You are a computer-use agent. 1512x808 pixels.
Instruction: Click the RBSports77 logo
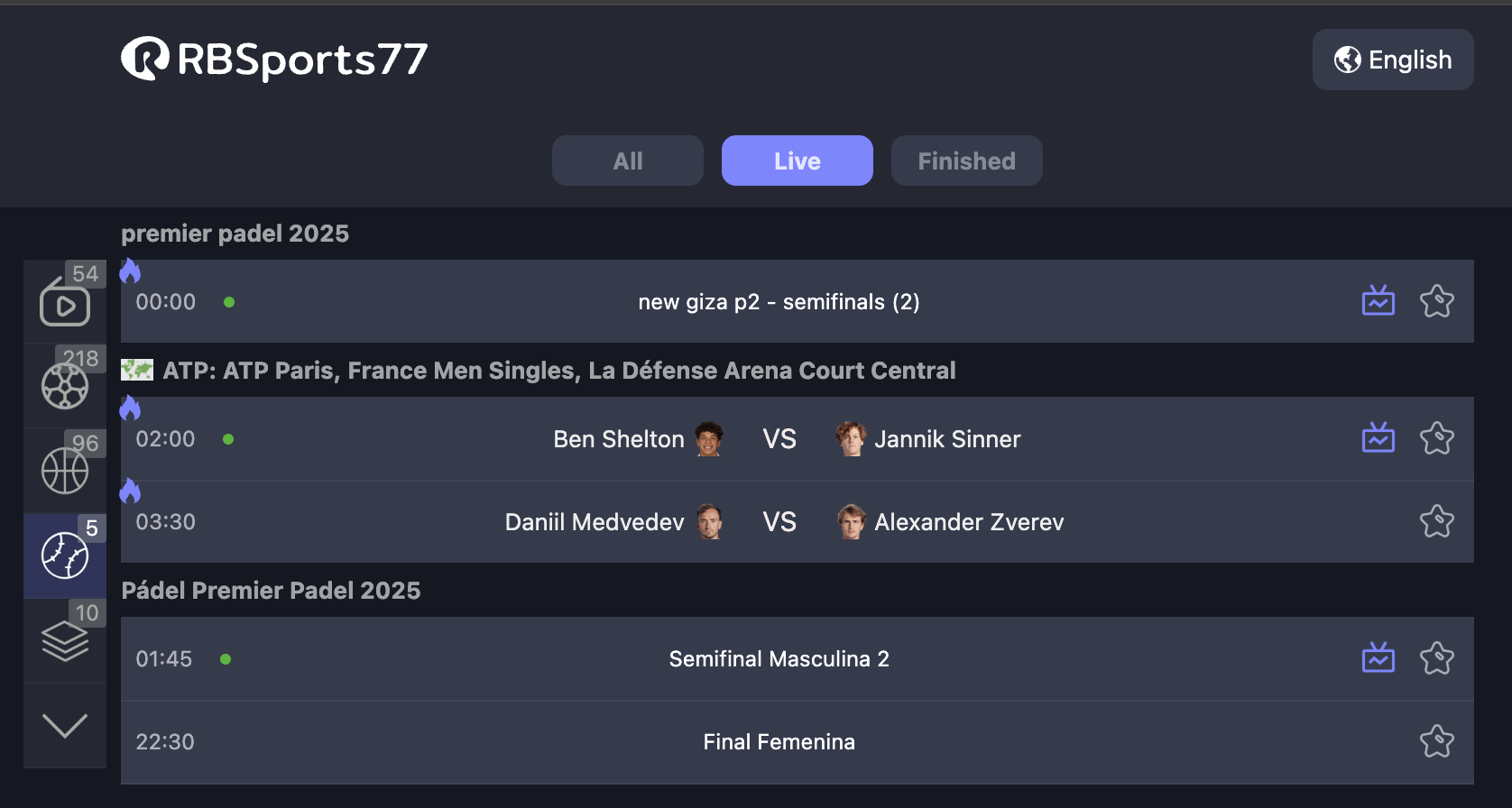[x=273, y=59]
